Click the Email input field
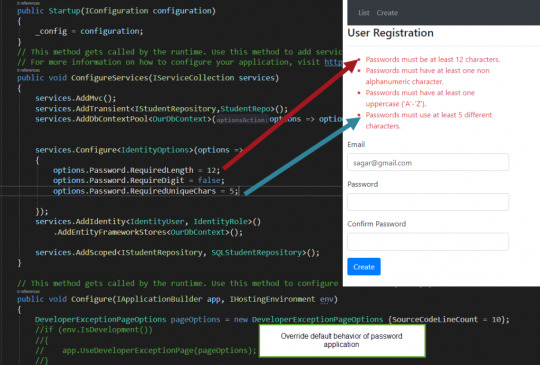Screen dimensions: 540x365 [x=428, y=162]
